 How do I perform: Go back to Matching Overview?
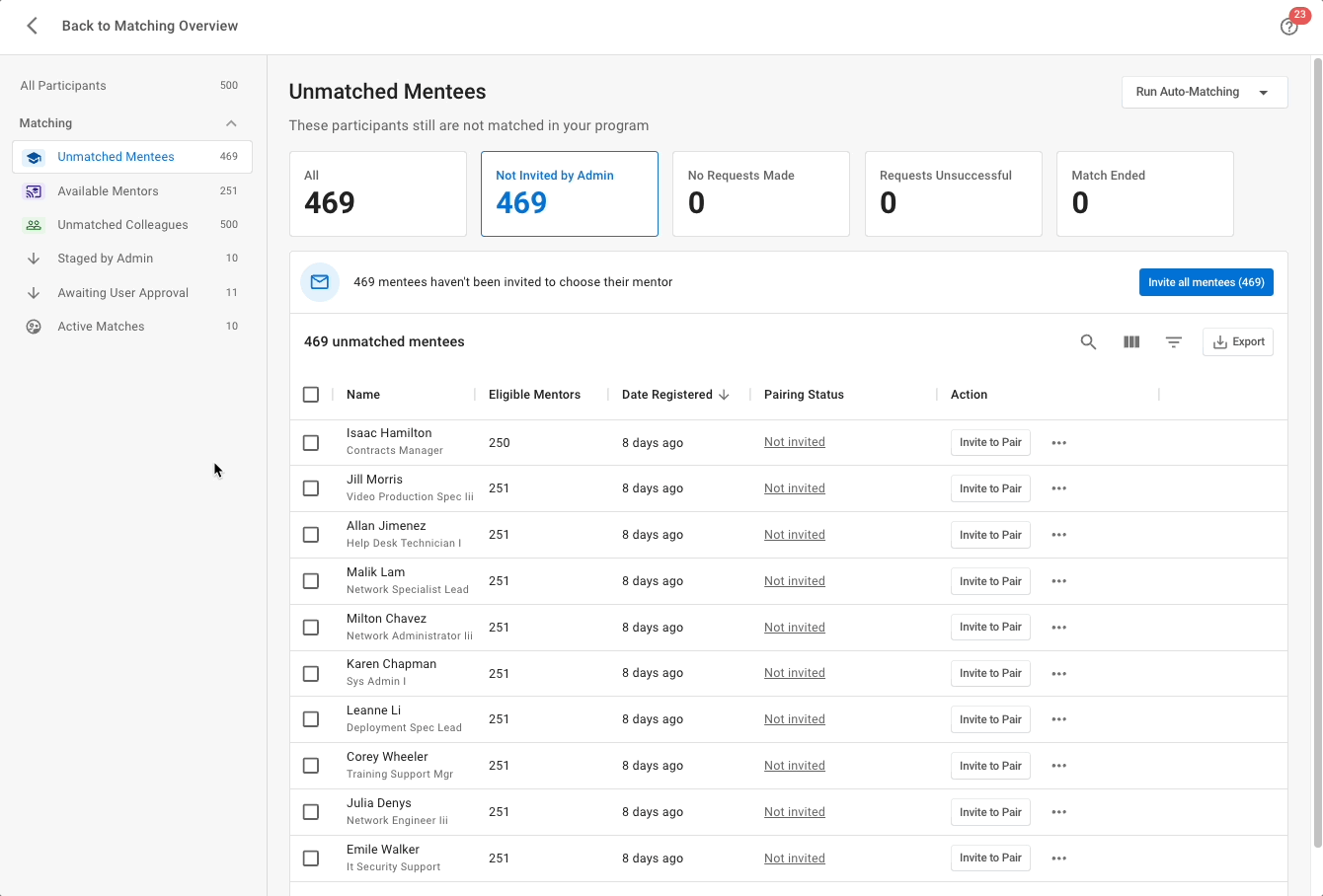150,26
